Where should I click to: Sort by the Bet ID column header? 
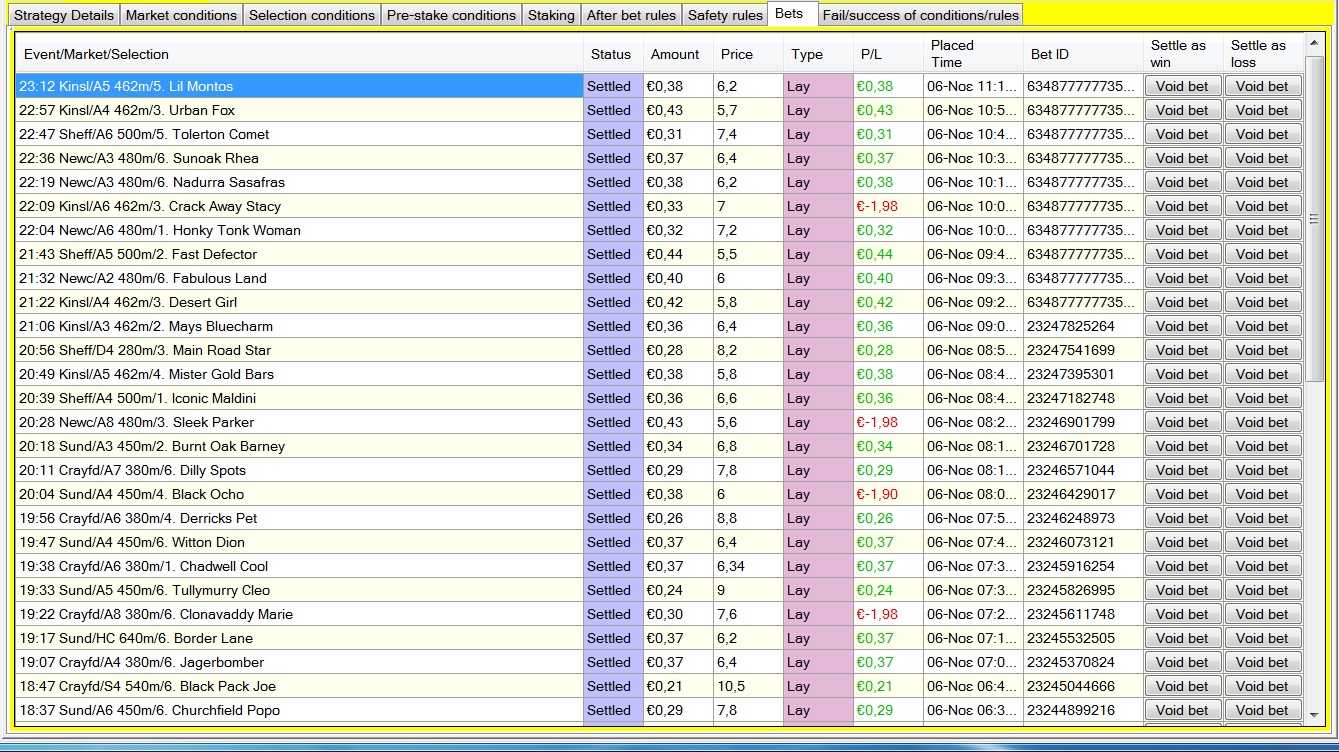tap(1083, 54)
